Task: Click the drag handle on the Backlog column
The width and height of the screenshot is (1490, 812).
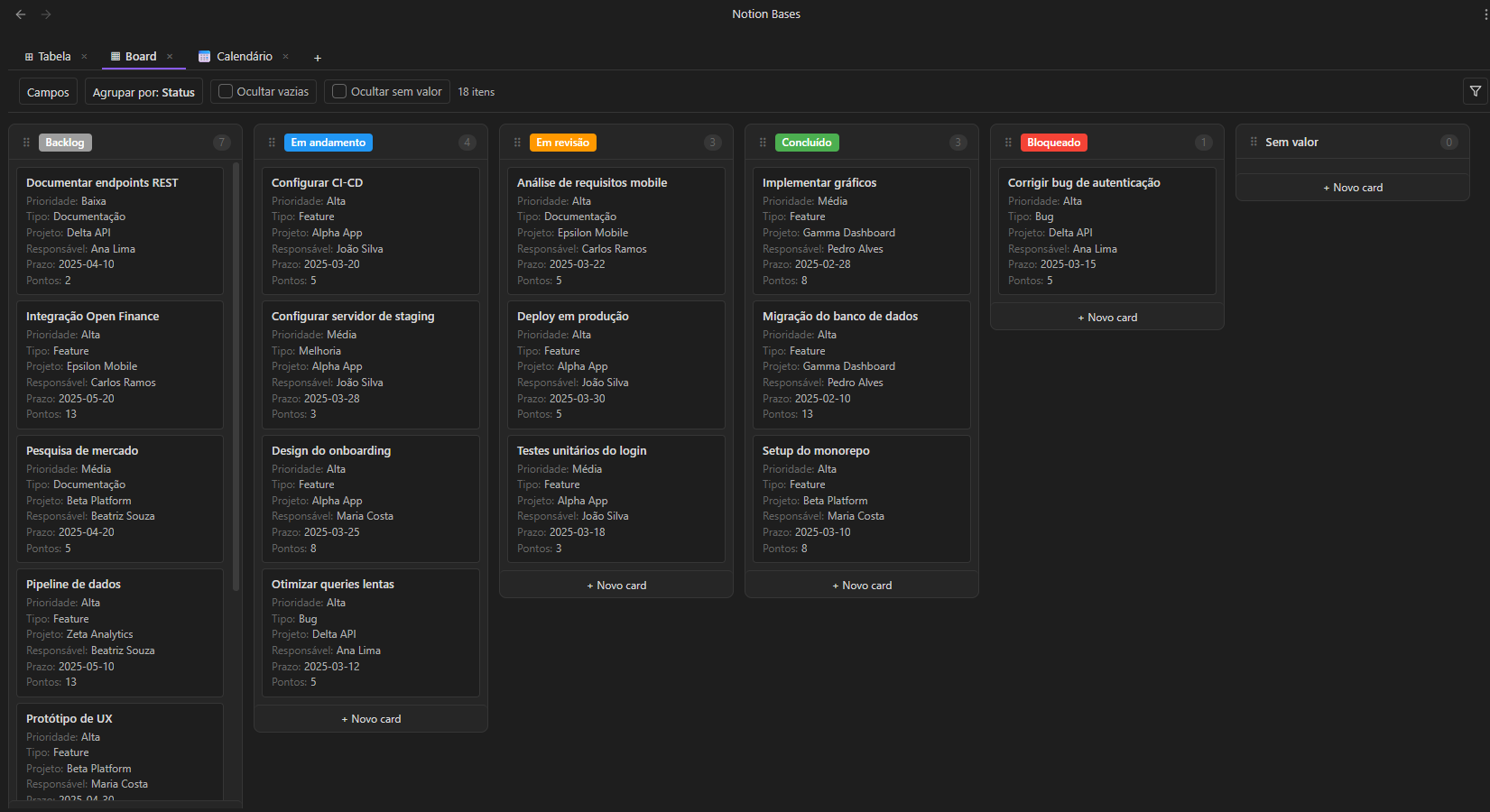Action: 26,143
